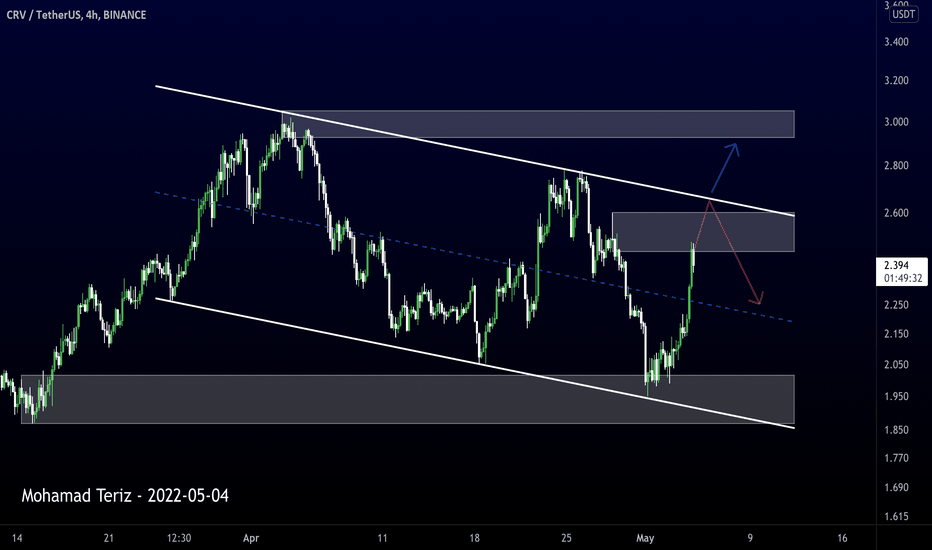Click the 1.950 price axis label
The image size is (932, 550).
click(896, 397)
